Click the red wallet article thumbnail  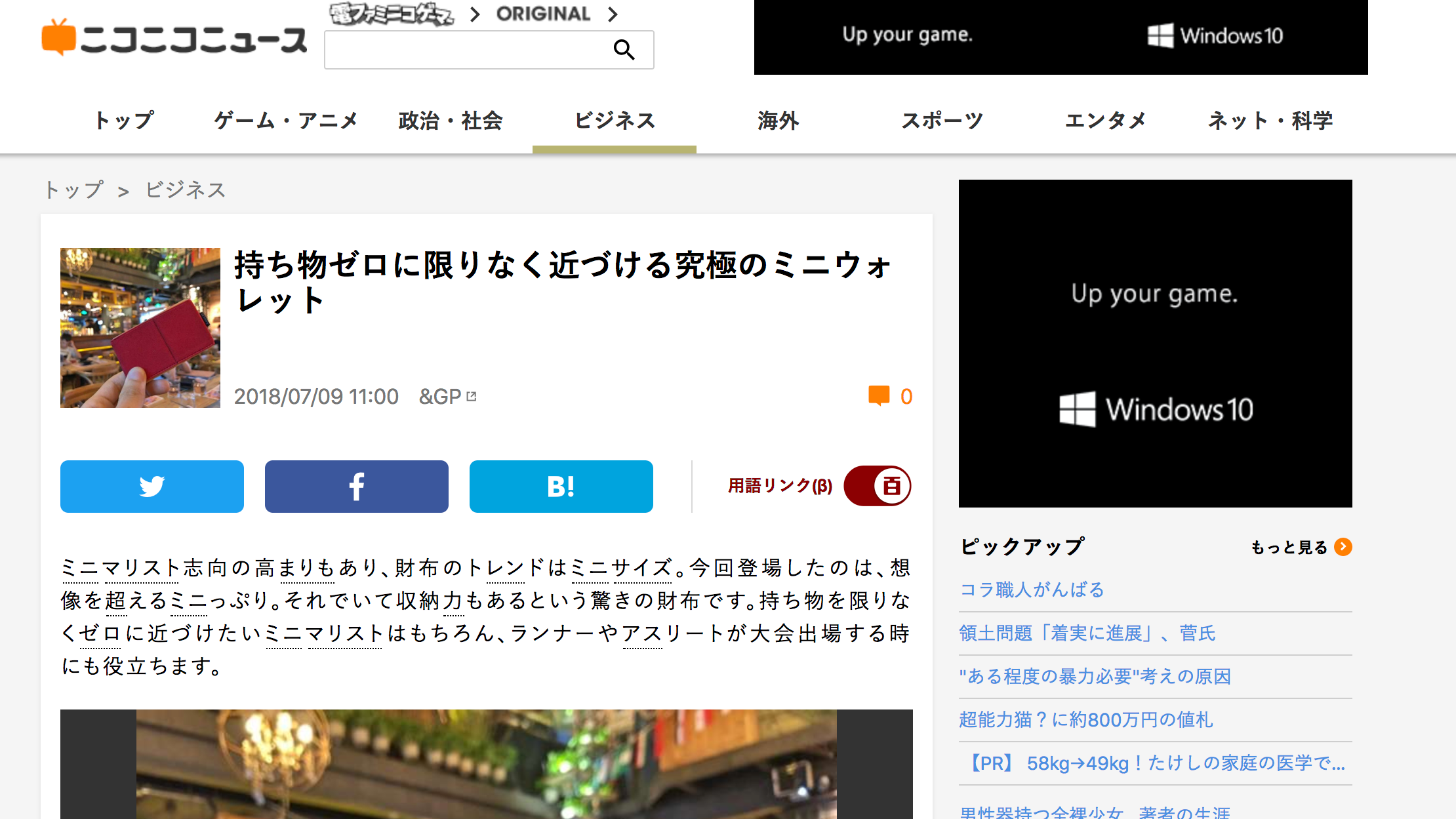coord(140,328)
